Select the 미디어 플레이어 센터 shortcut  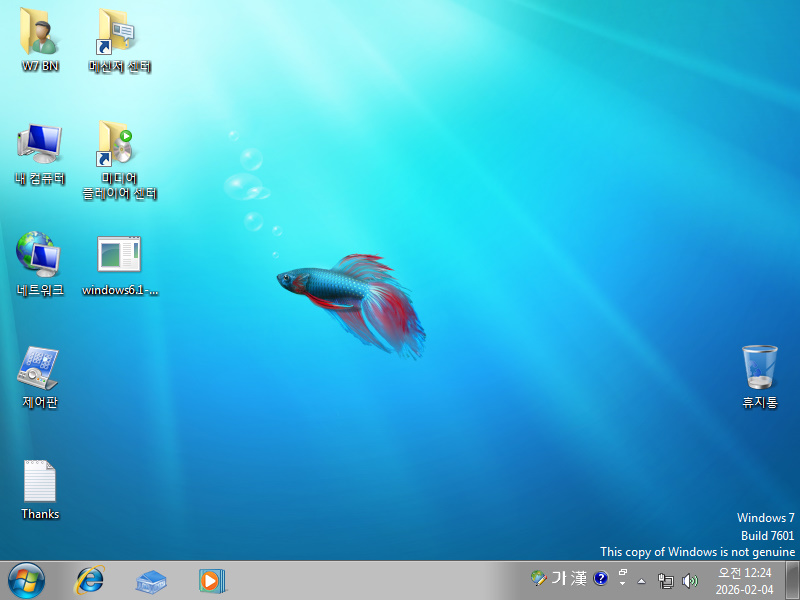click(x=119, y=159)
